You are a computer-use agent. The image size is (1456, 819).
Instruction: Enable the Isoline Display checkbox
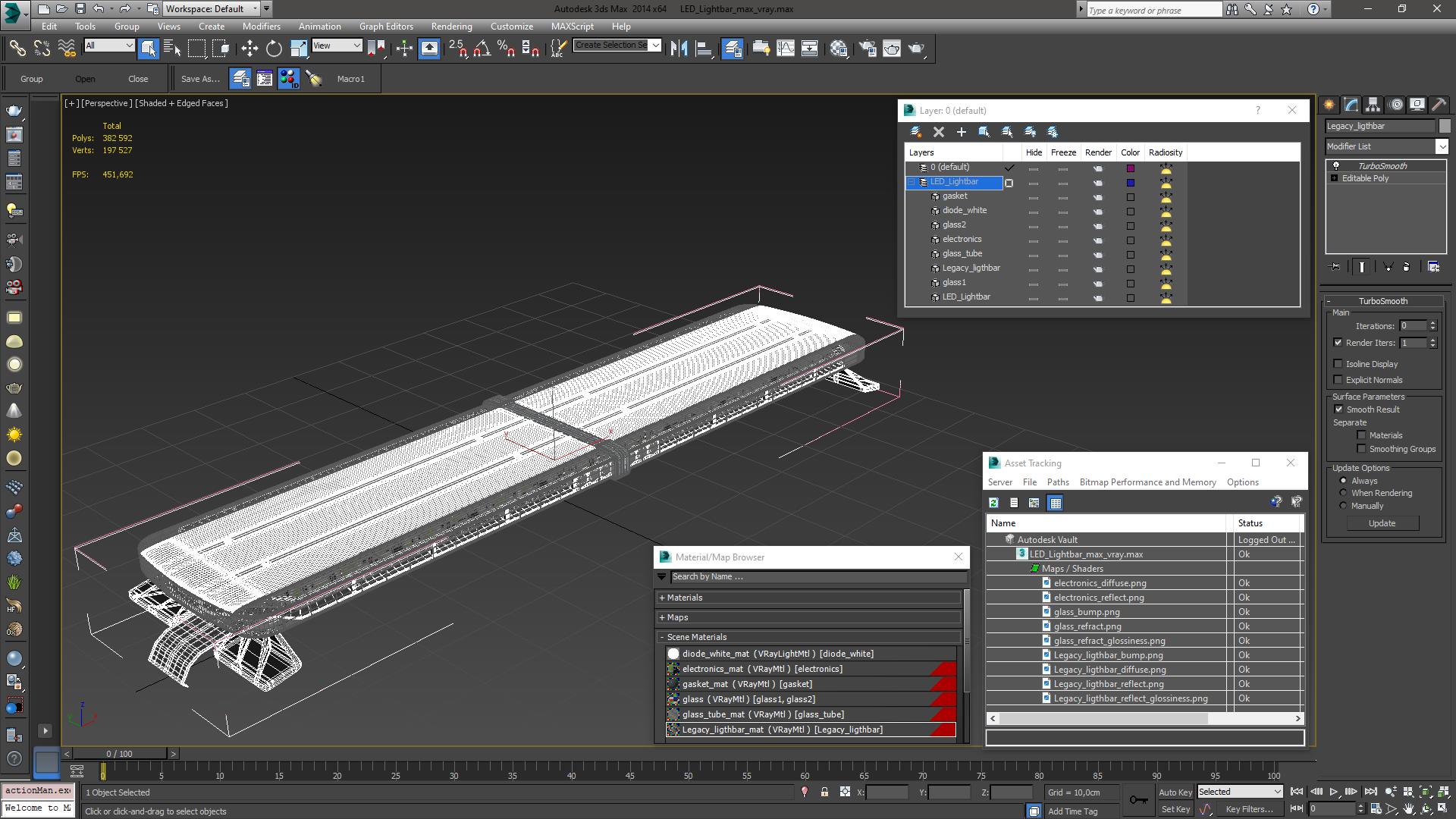coord(1338,364)
